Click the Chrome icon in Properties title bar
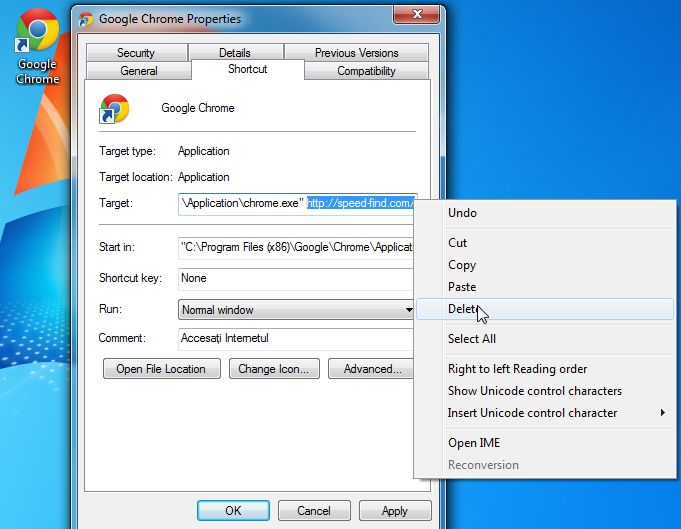 pos(86,20)
